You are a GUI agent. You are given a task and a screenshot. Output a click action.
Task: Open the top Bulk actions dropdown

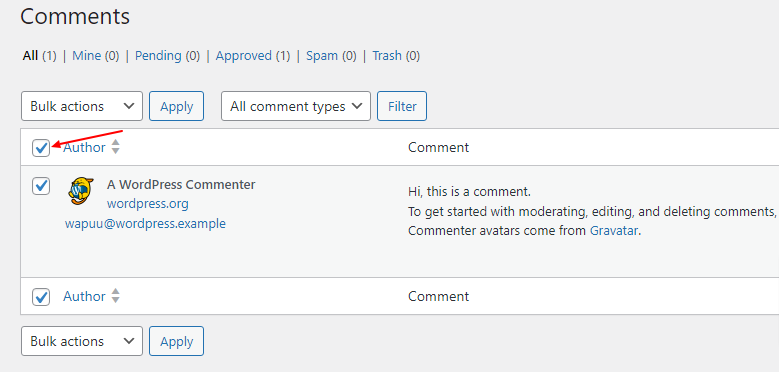tap(82, 106)
